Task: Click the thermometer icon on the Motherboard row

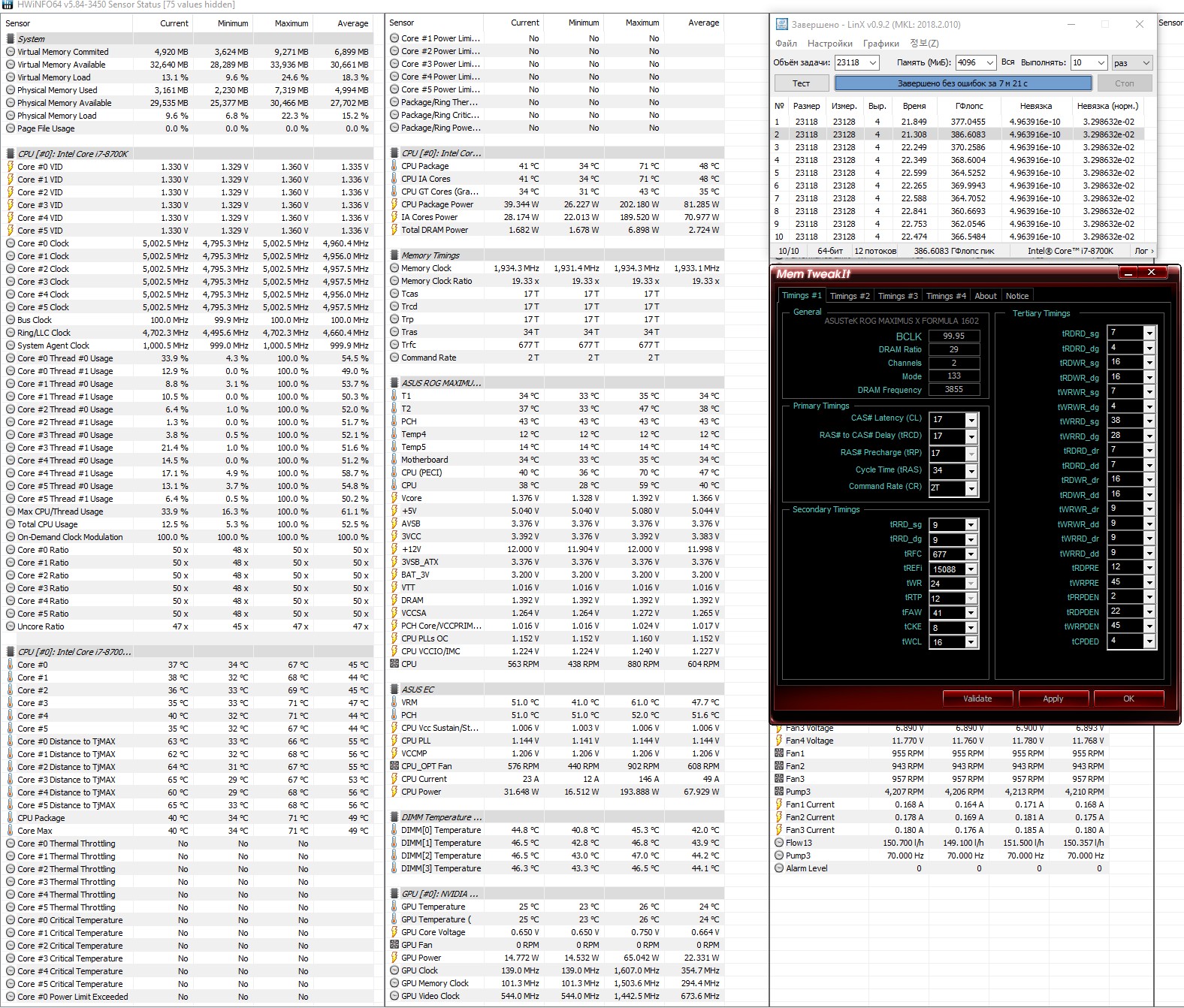Action: click(x=394, y=460)
